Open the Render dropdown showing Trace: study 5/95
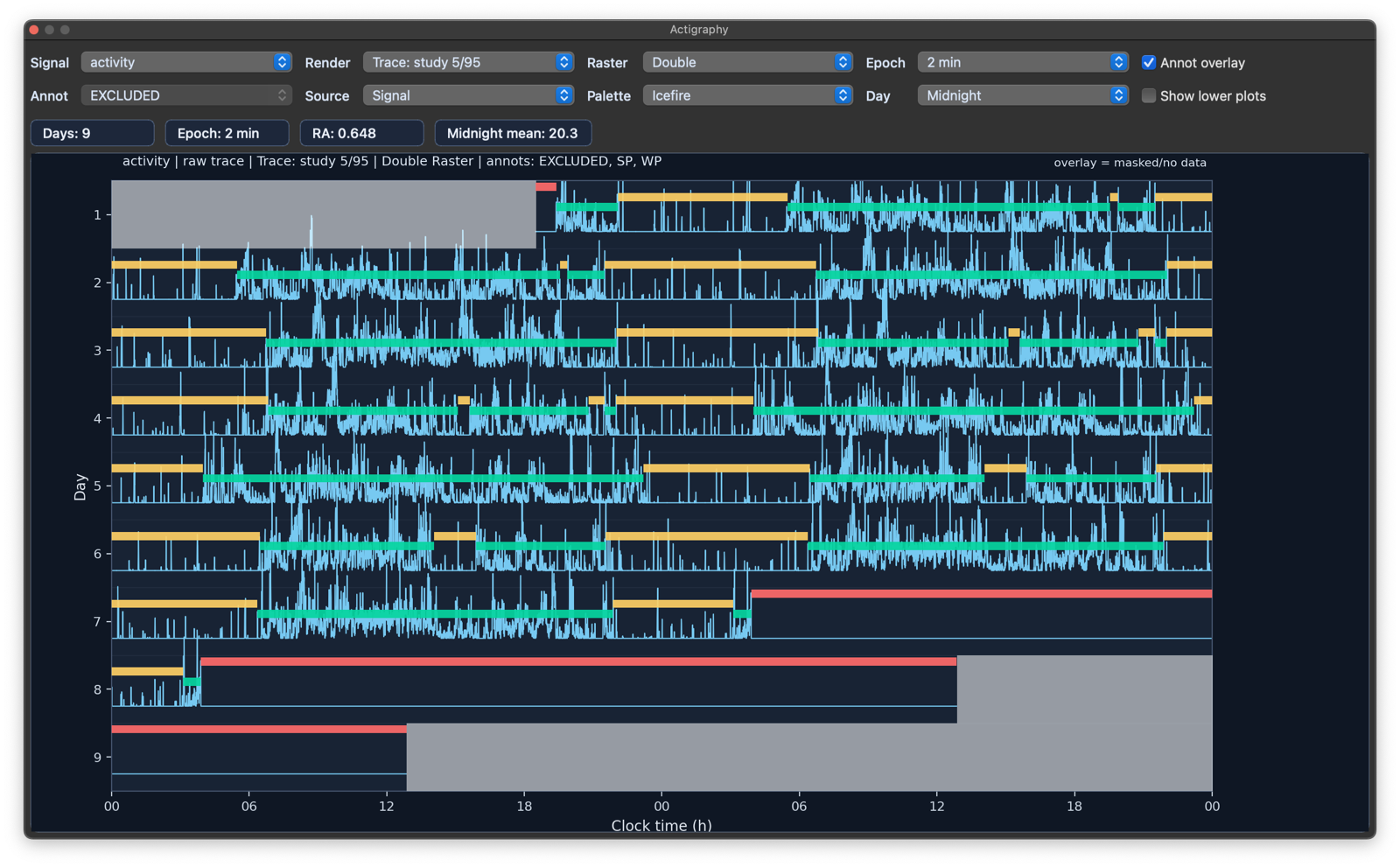The height and width of the screenshot is (867, 1400). click(468, 62)
